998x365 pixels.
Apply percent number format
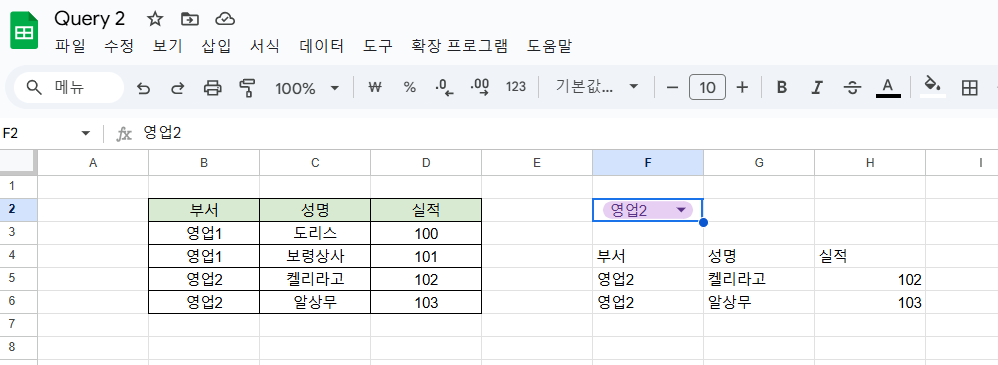click(409, 87)
